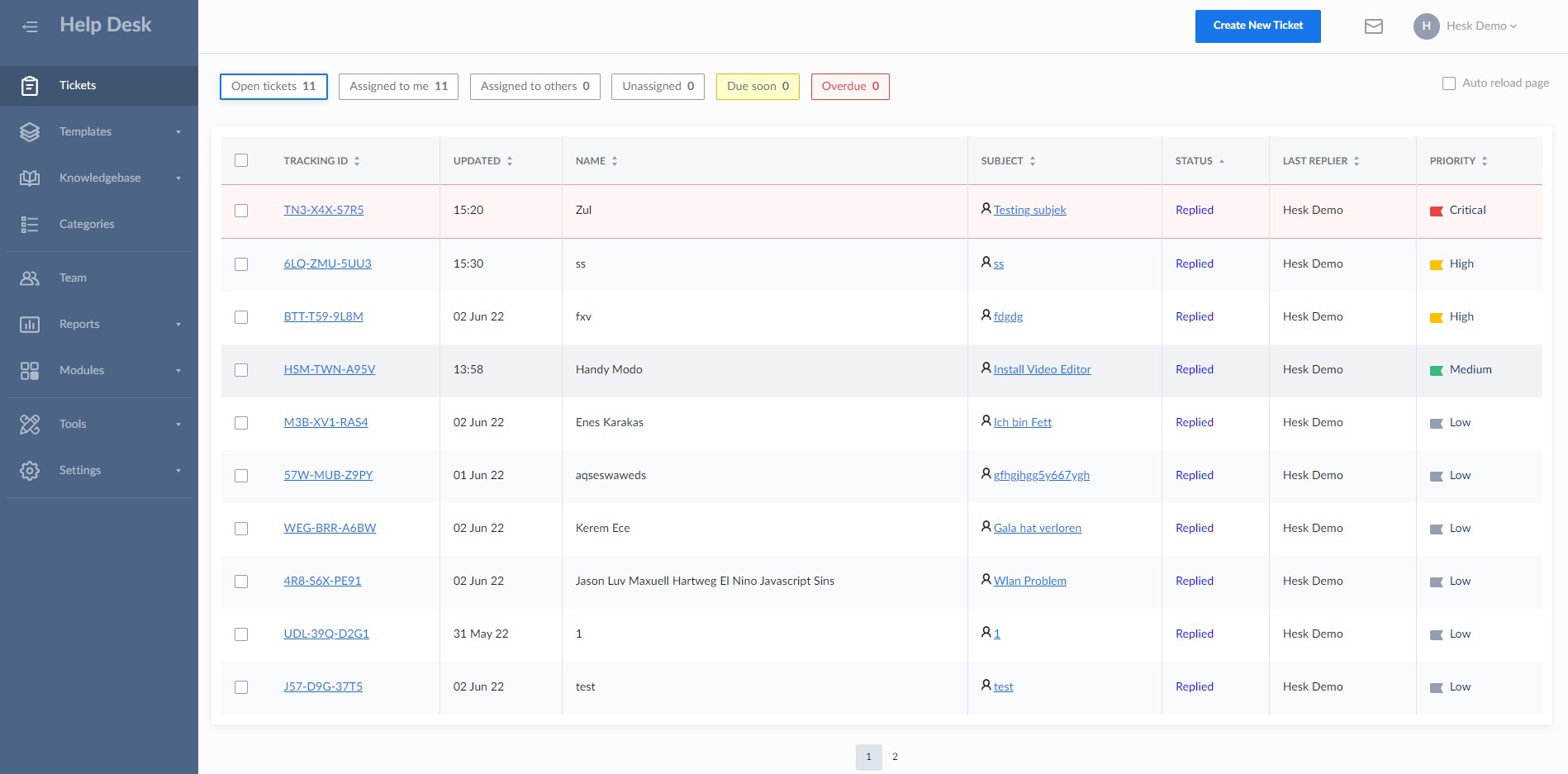This screenshot has width=1568, height=774.
Task: Click the Reports chart icon
Action: click(x=30, y=324)
